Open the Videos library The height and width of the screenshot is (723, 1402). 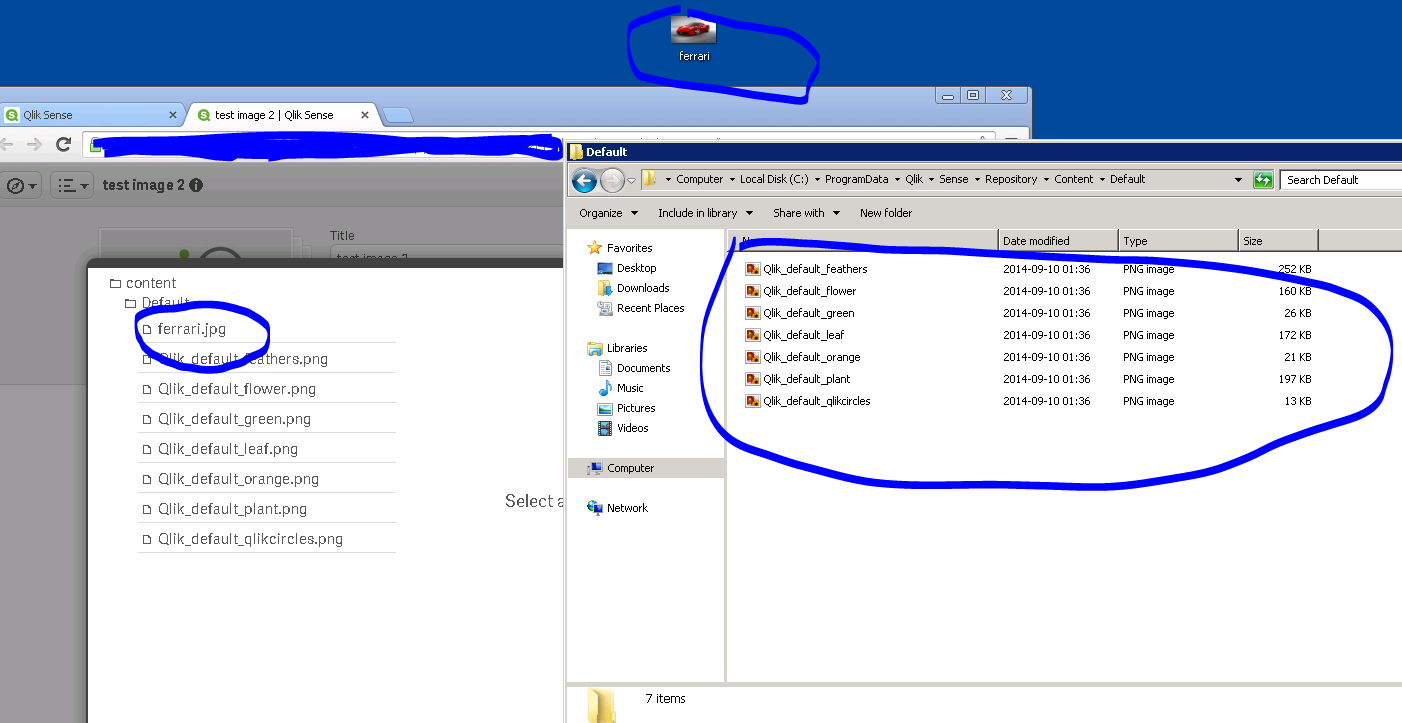click(x=632, y=428)
